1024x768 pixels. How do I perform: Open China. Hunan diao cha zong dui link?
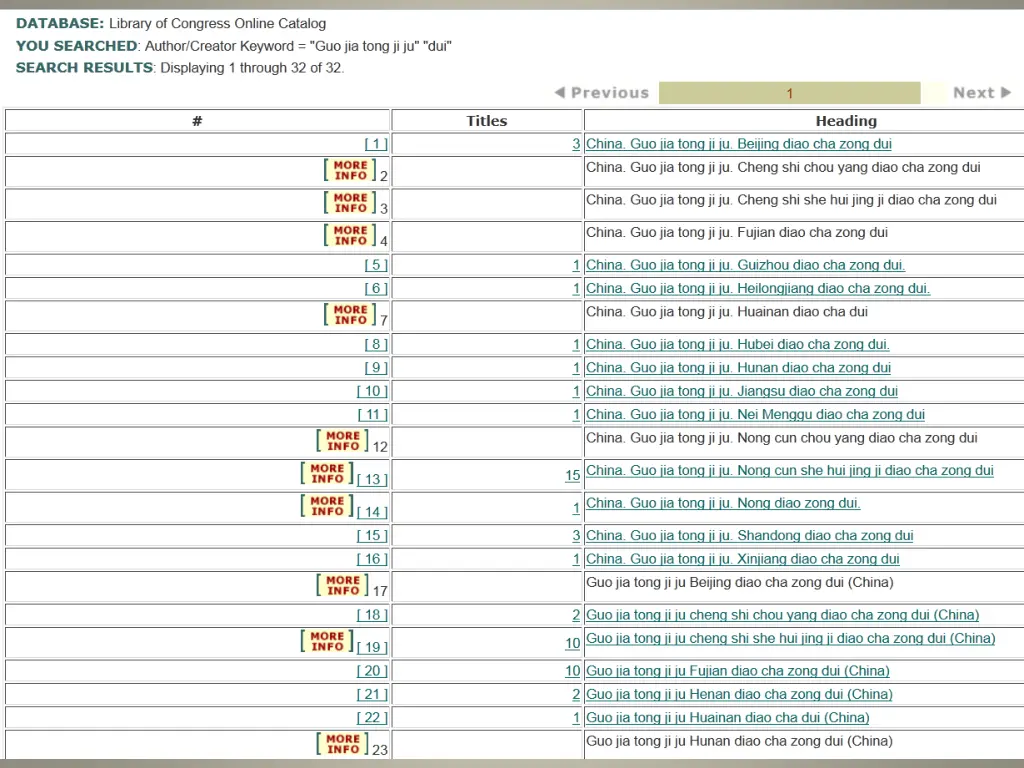pyautogui.click(x=738, y=368)
